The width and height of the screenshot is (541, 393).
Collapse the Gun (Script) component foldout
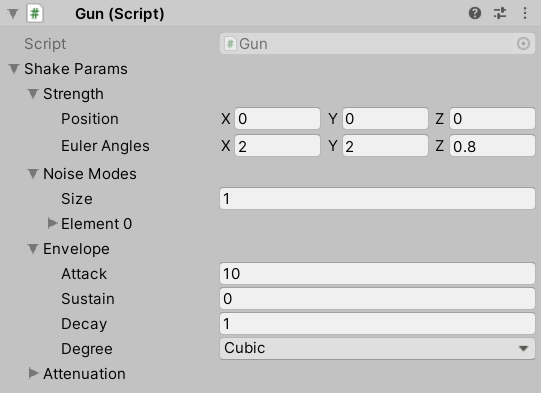click(13, 14)
